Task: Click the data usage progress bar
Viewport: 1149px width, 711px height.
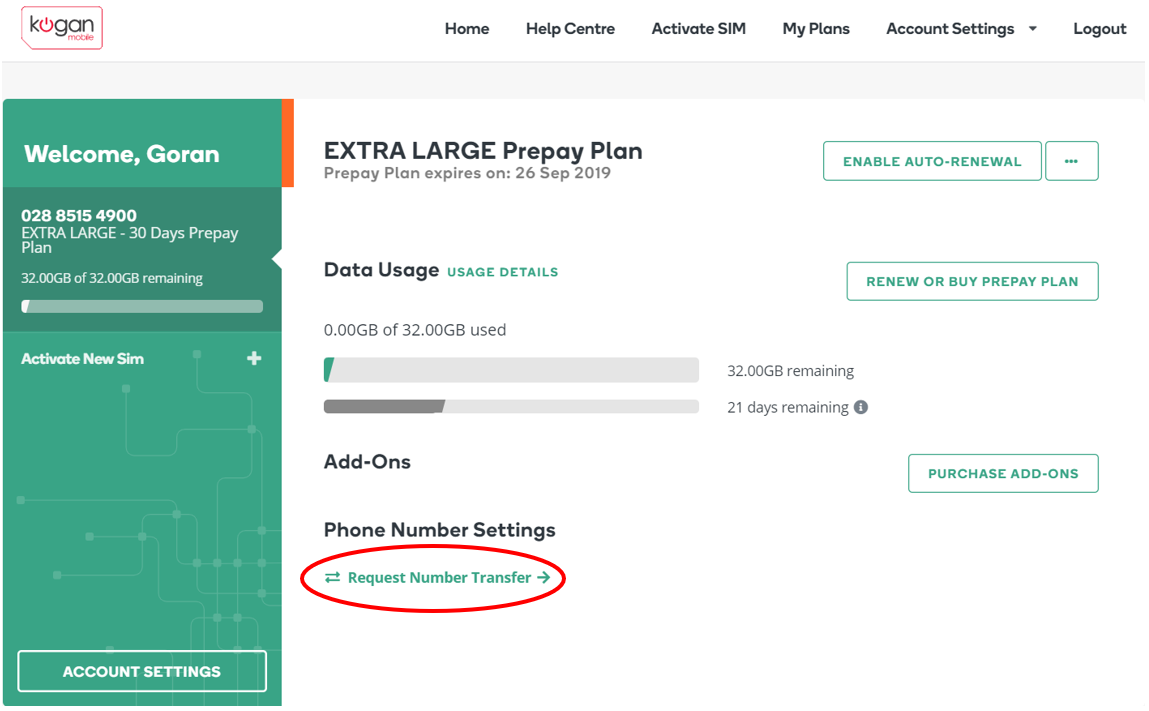Action: click(511, 370)
